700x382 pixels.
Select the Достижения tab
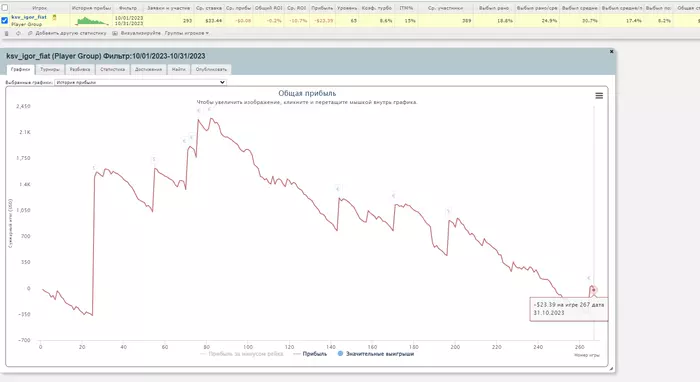148,70
